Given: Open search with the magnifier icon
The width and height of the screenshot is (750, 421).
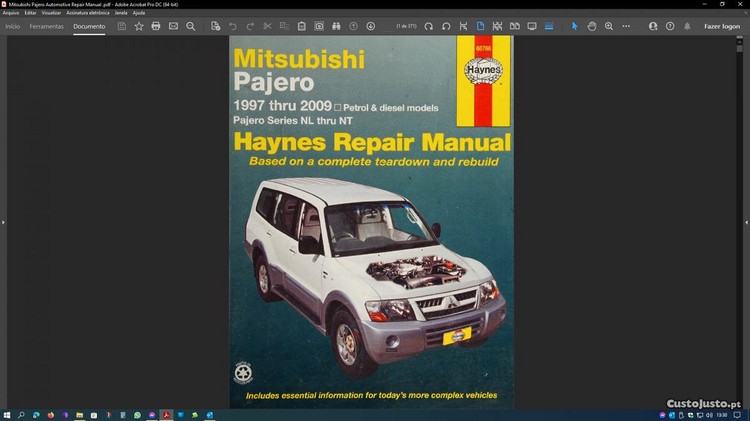Looking at the screenshot, I should (191, 26).
